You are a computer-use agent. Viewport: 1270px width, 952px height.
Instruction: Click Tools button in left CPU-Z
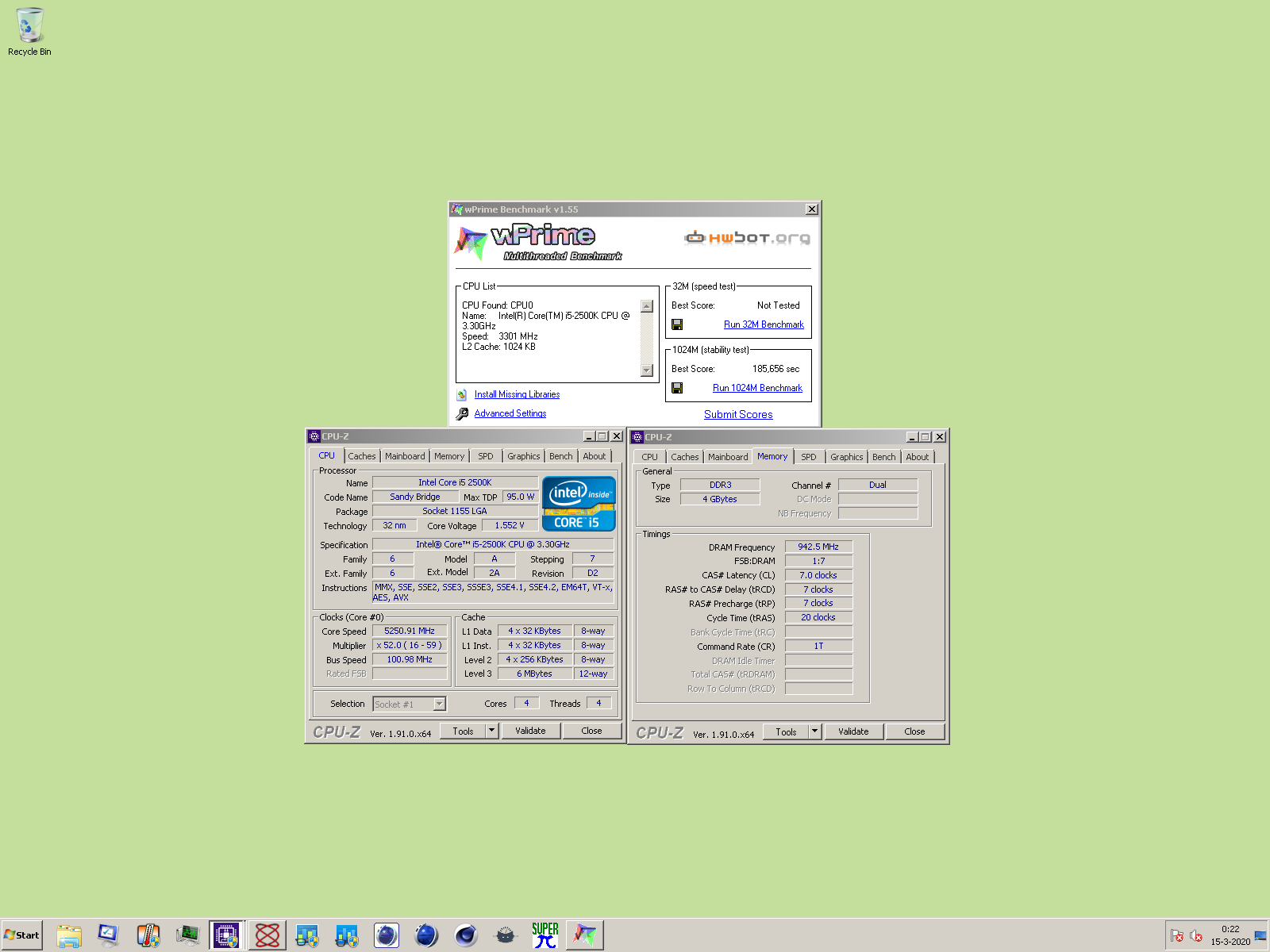[x=463, y=731]
